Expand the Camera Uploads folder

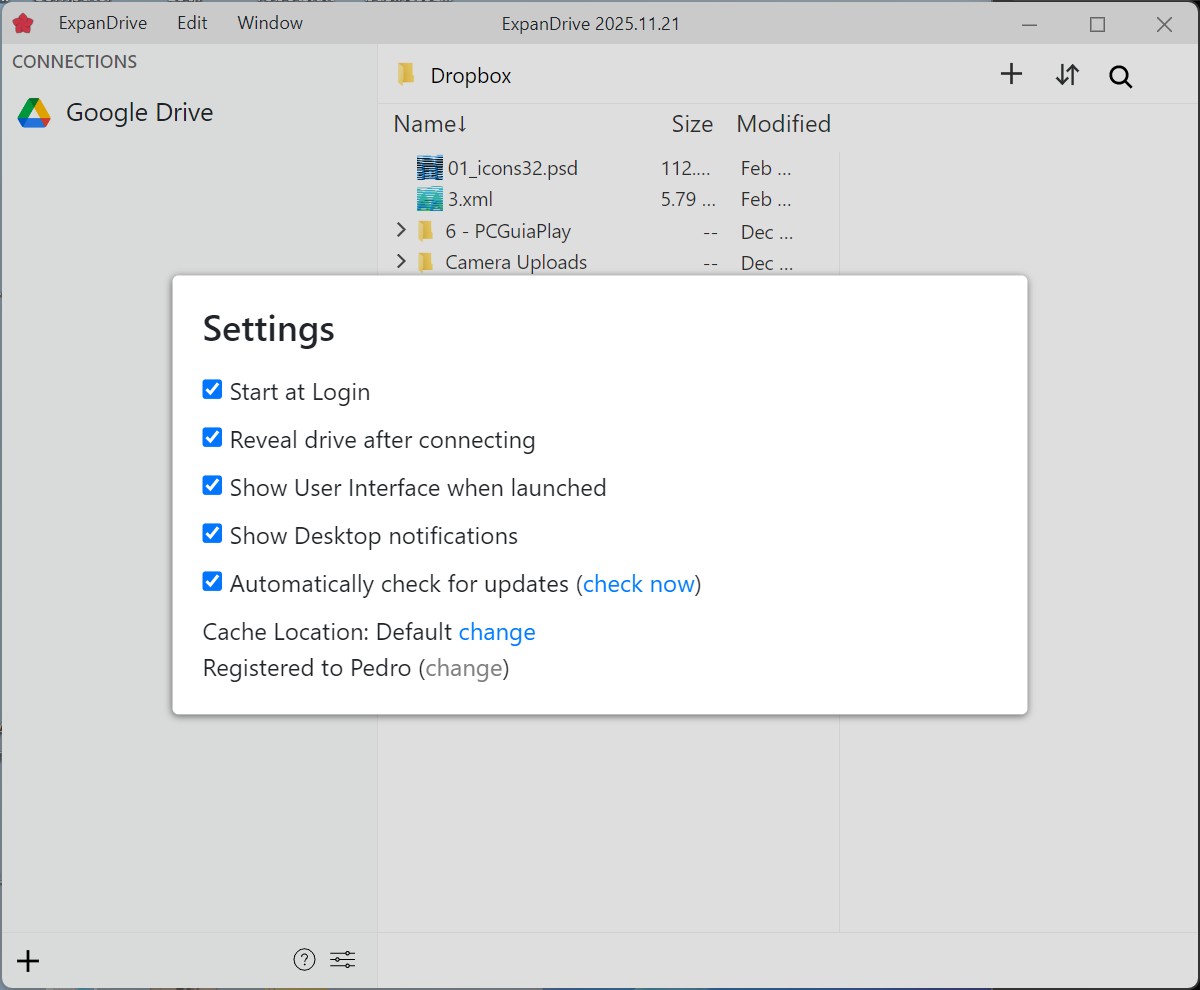[401, 262]
